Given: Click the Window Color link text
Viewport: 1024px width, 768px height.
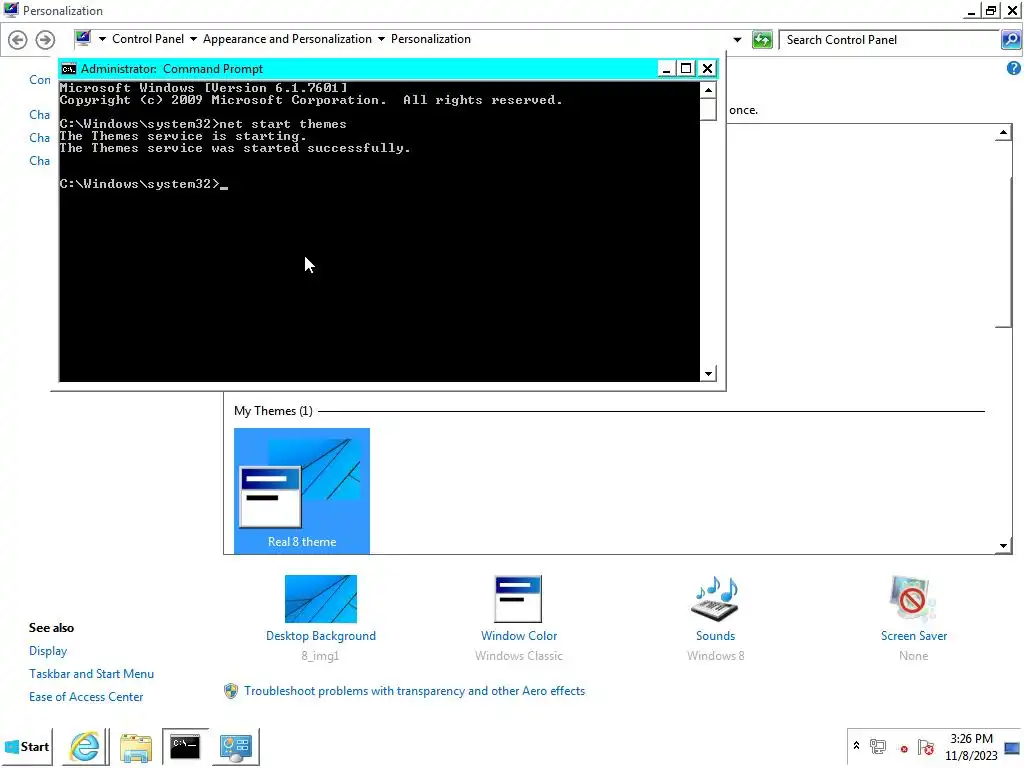Looking at the screenshot, I should [519, 636].
